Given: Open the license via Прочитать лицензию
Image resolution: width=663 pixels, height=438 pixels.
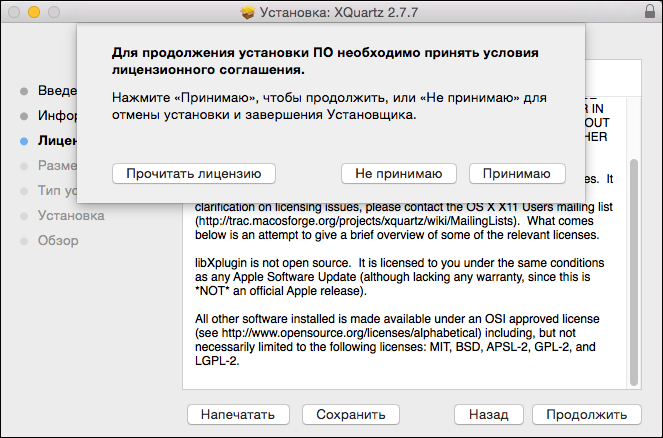Looking at the screenshot, I should point(194,173).
